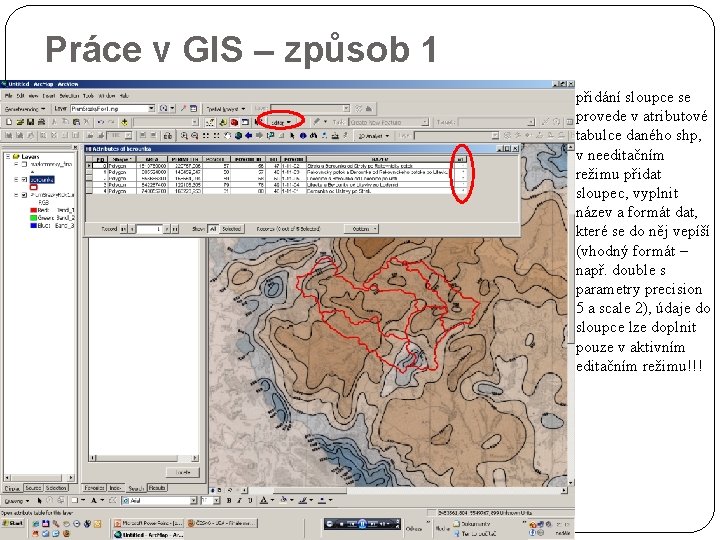Viewport: 720px width, 540px height.
Task: Click the record number input field in attribute table
Action: [150, 229]
